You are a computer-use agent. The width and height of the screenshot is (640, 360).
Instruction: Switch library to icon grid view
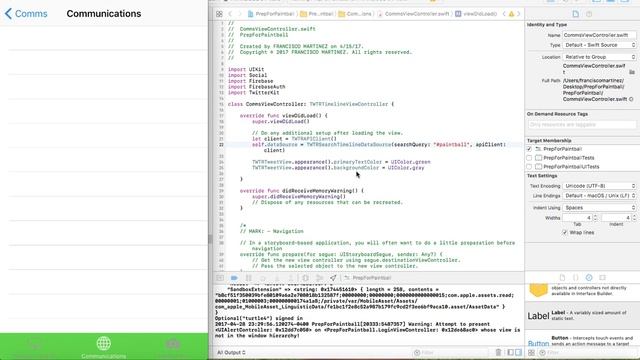click(531, 353)
